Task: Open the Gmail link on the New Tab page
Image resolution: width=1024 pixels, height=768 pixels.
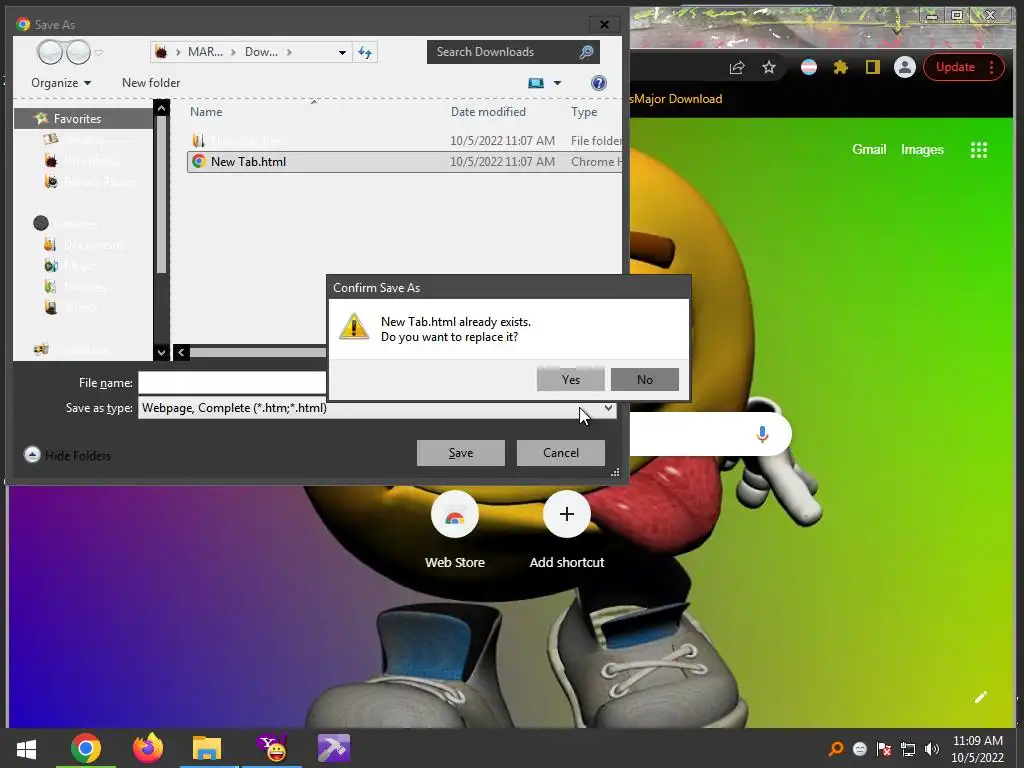Action: point(869,150)
